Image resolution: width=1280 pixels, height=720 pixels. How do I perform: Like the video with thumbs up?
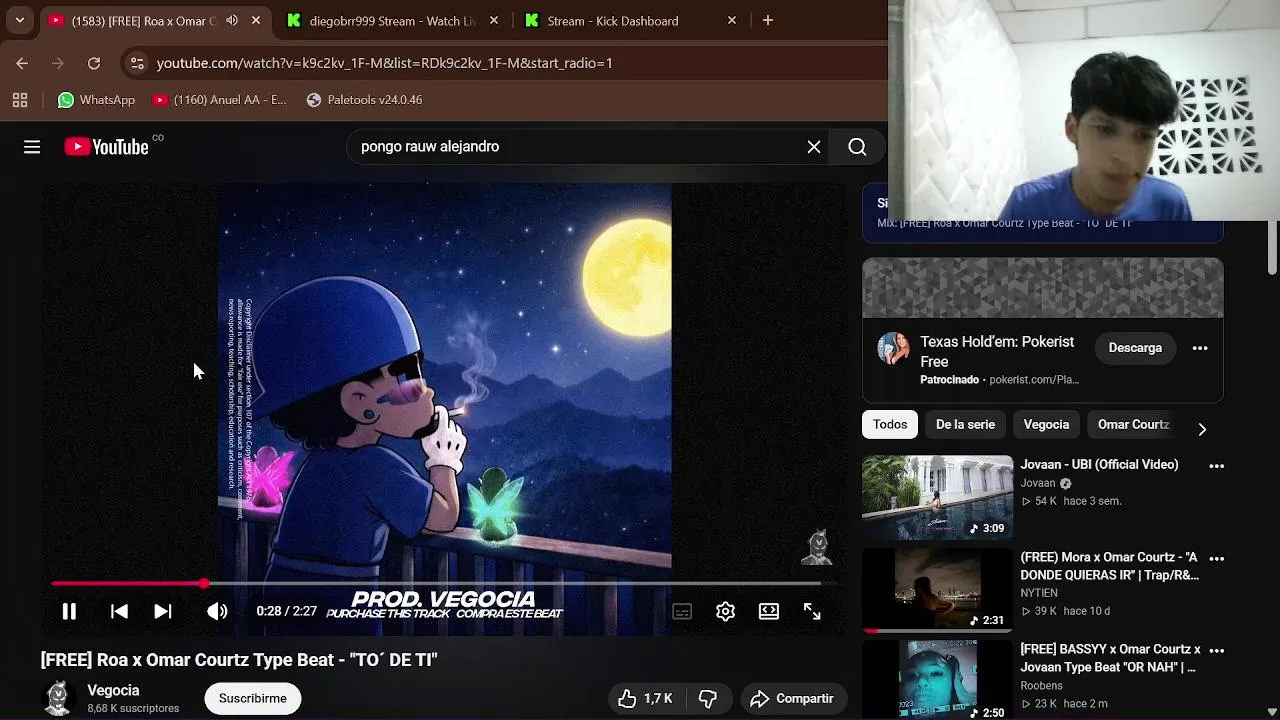click(x=645, y=698)
